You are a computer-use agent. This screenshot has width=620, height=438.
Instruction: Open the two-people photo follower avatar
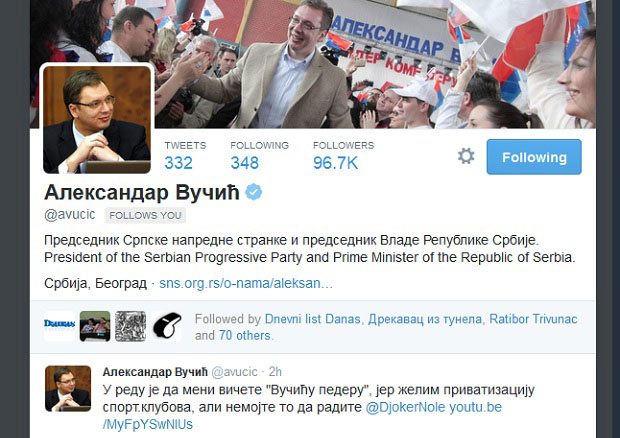click(x=95, y=326)
